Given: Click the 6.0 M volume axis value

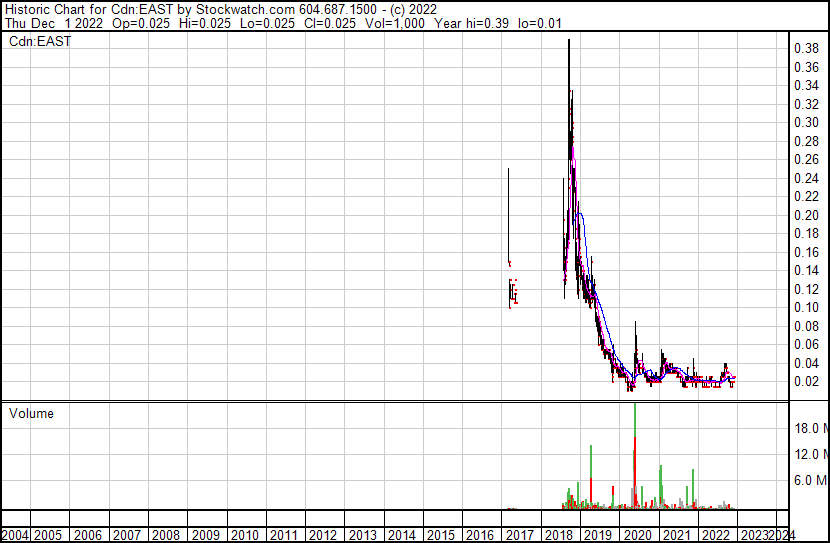Looking at the screenshot, I should (811, 480).
